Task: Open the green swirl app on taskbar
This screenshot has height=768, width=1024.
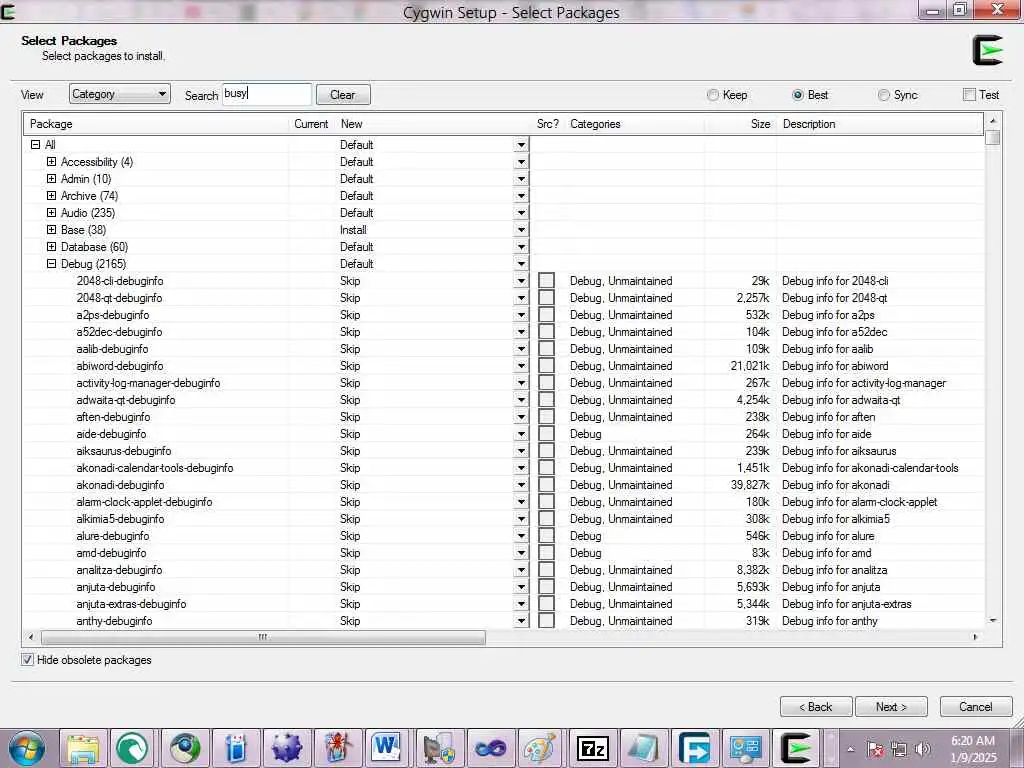Action: click(x=134, y=748)
